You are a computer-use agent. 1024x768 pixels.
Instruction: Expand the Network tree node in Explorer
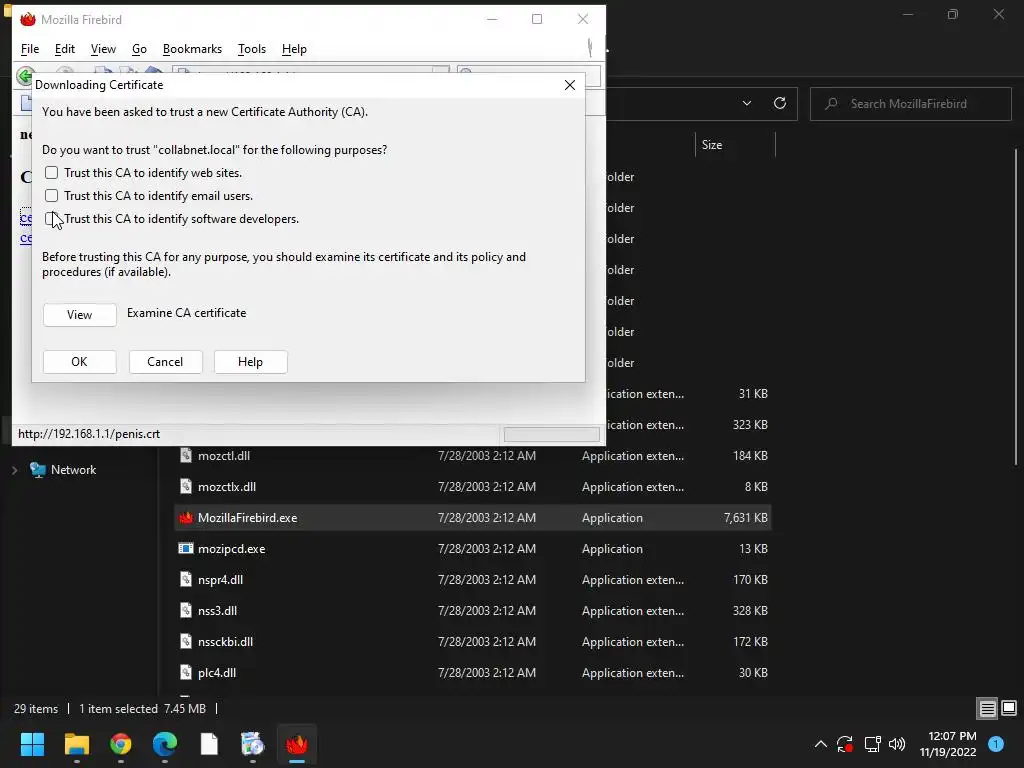point(14,470)
